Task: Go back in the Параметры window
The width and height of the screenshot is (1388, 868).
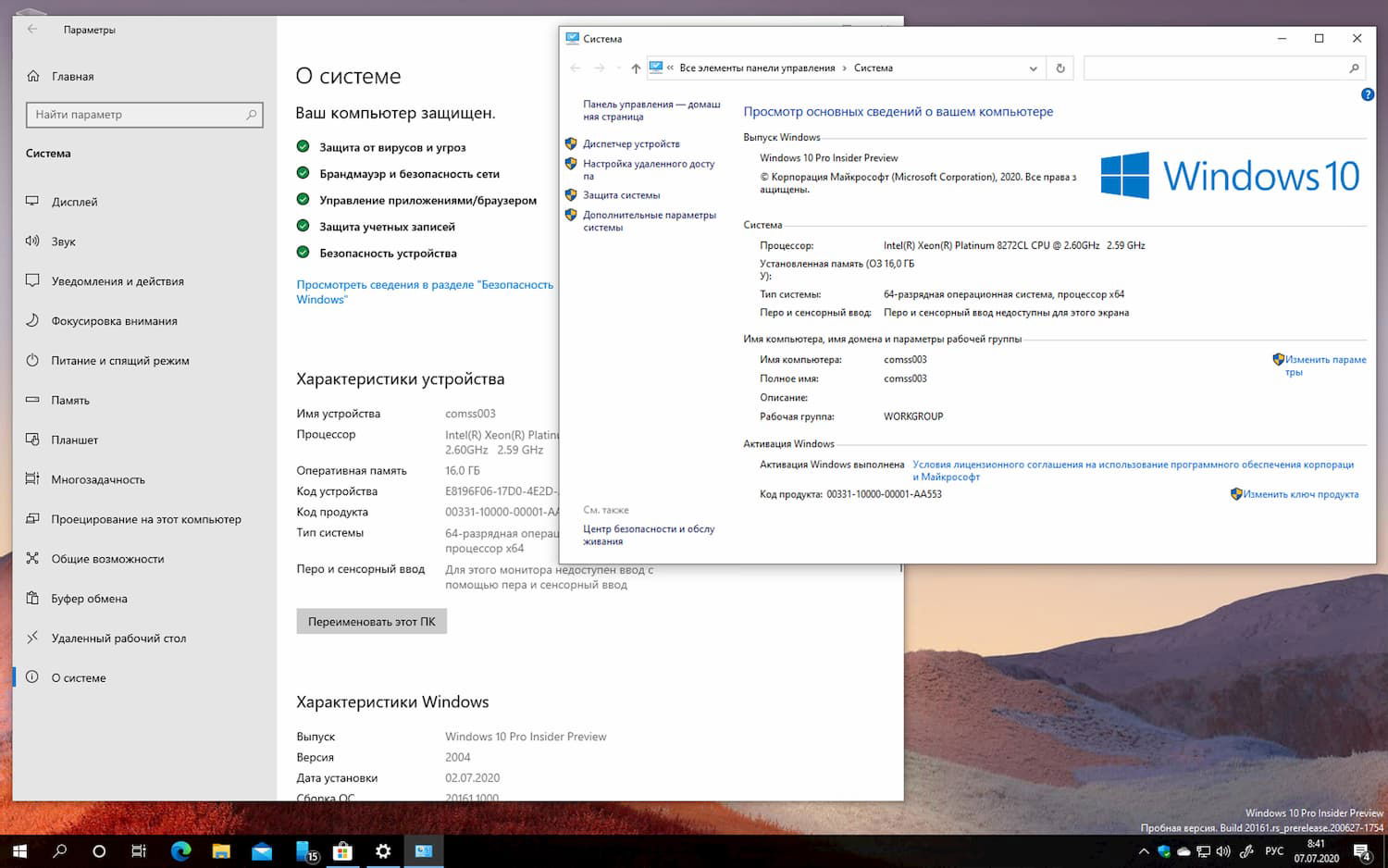Action: pos(32,30)
